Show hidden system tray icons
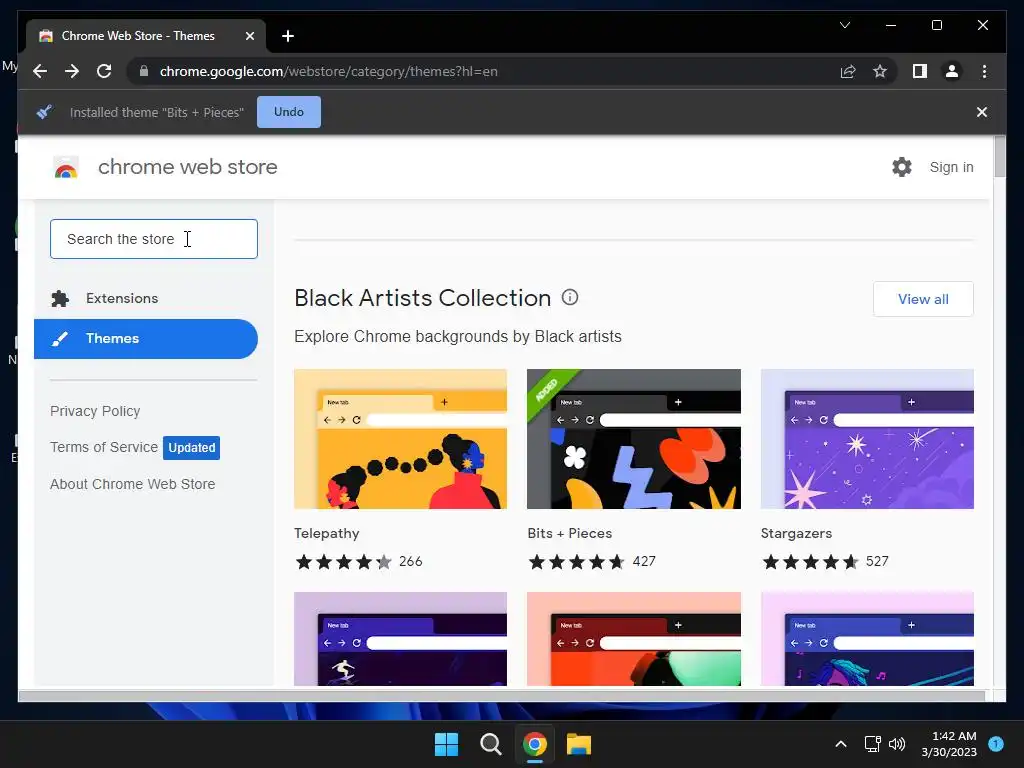1024x768 pixels. coord(840,744)
